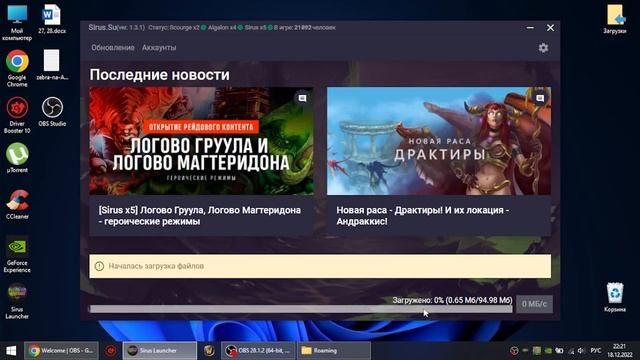Open Sirus Launcher desktop shortcut
This screenshot has height=360, width=640.
(17, 301)
